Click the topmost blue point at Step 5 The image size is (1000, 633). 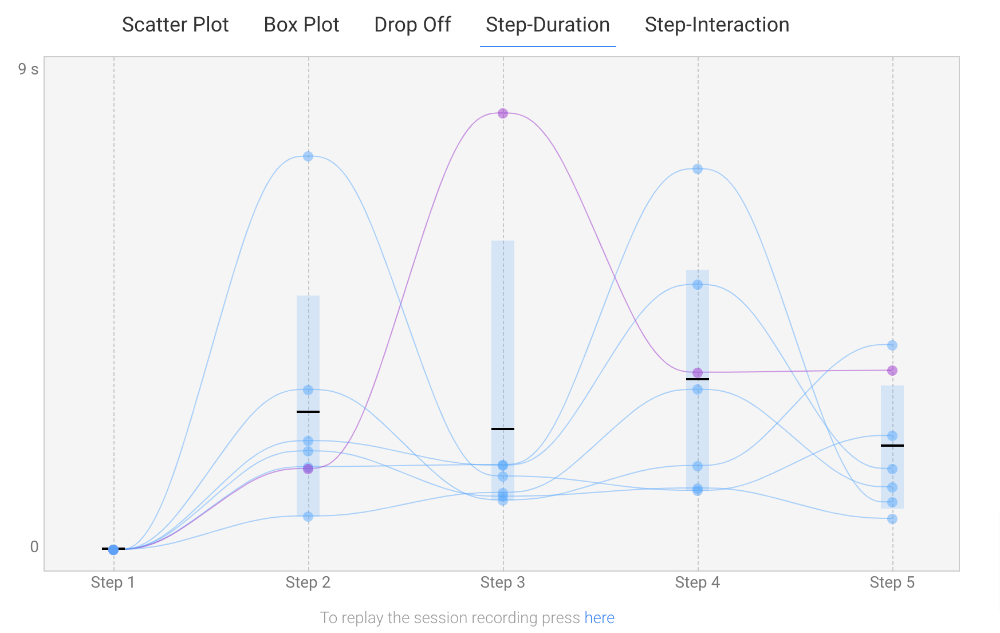point(892,345)
